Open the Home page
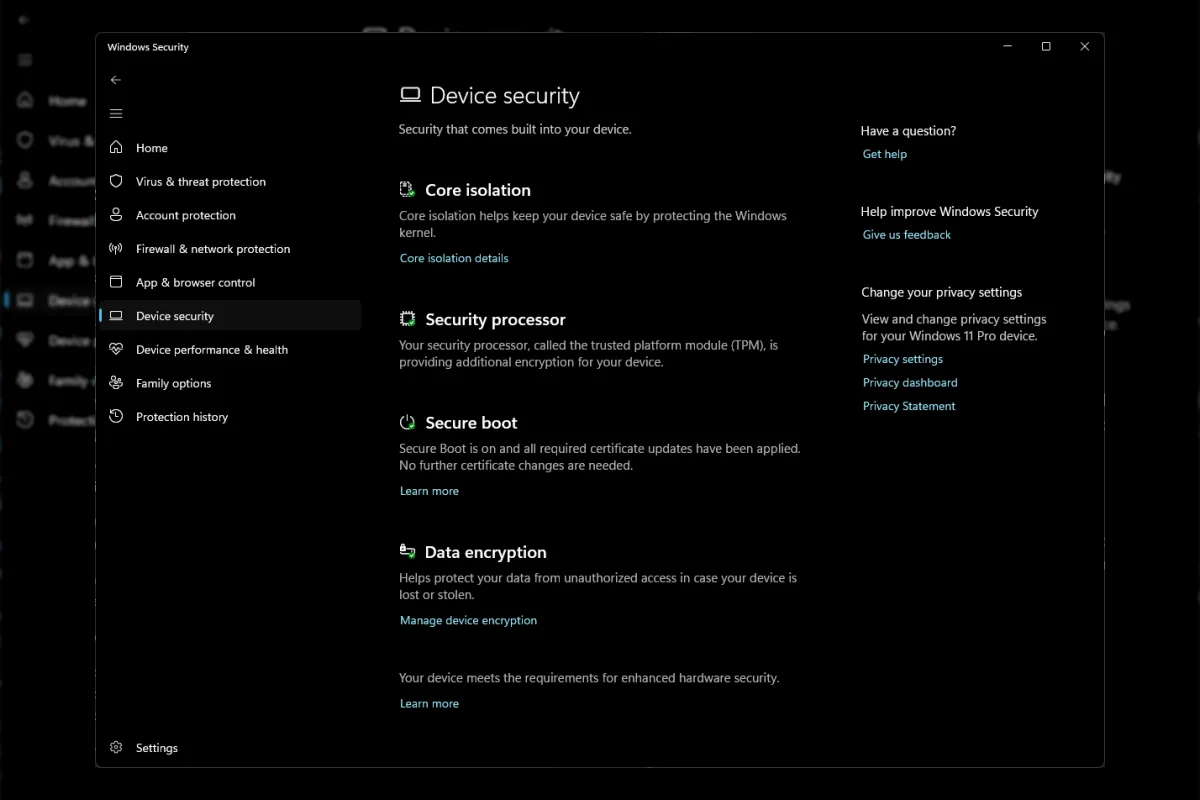The width and height of the screenshot is (1200, 800). click(x=230, y=148)
